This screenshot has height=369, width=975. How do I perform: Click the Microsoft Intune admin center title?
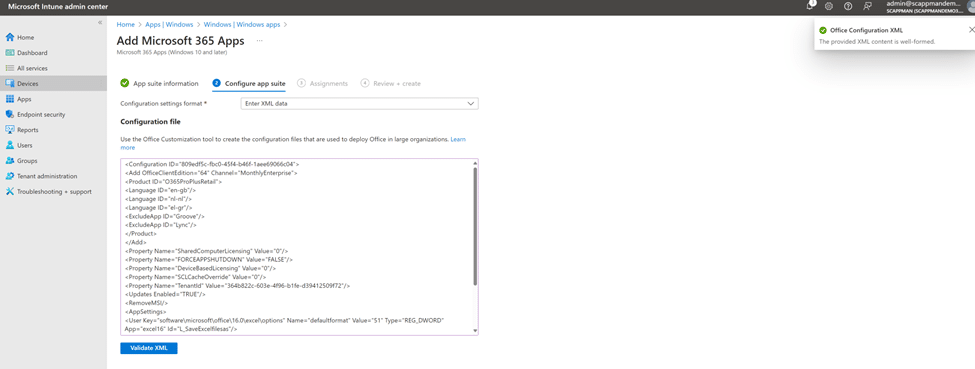(x=58, y=6)
